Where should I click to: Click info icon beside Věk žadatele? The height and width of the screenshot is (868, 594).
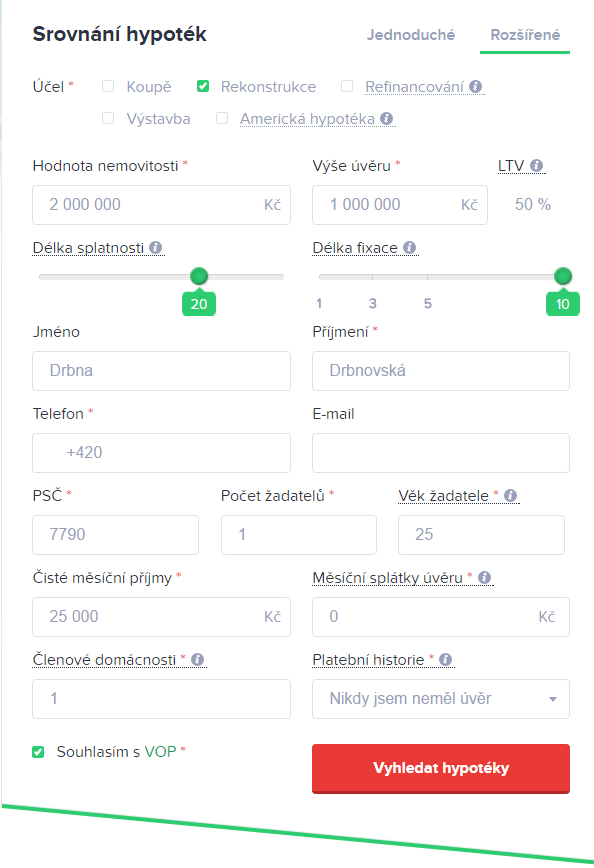[511, 495]
